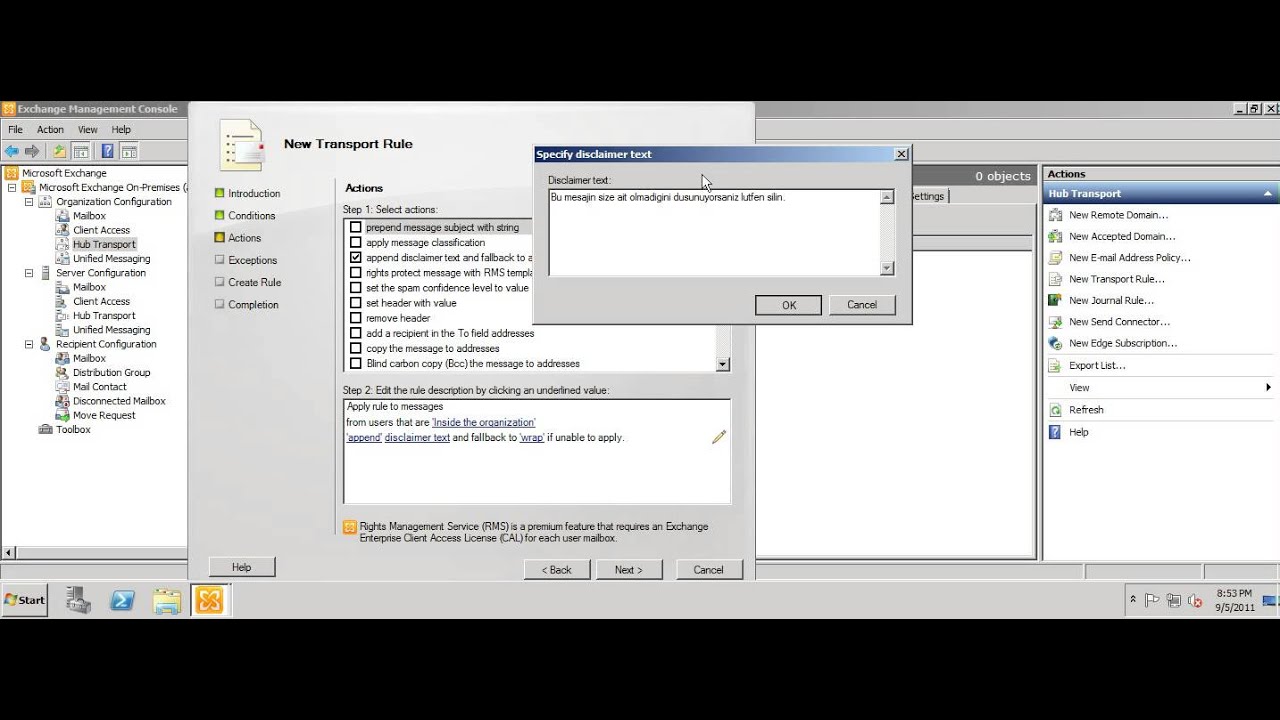
Task: Open Distribution Group under Recipient Configuration
Action: (111, 372)
